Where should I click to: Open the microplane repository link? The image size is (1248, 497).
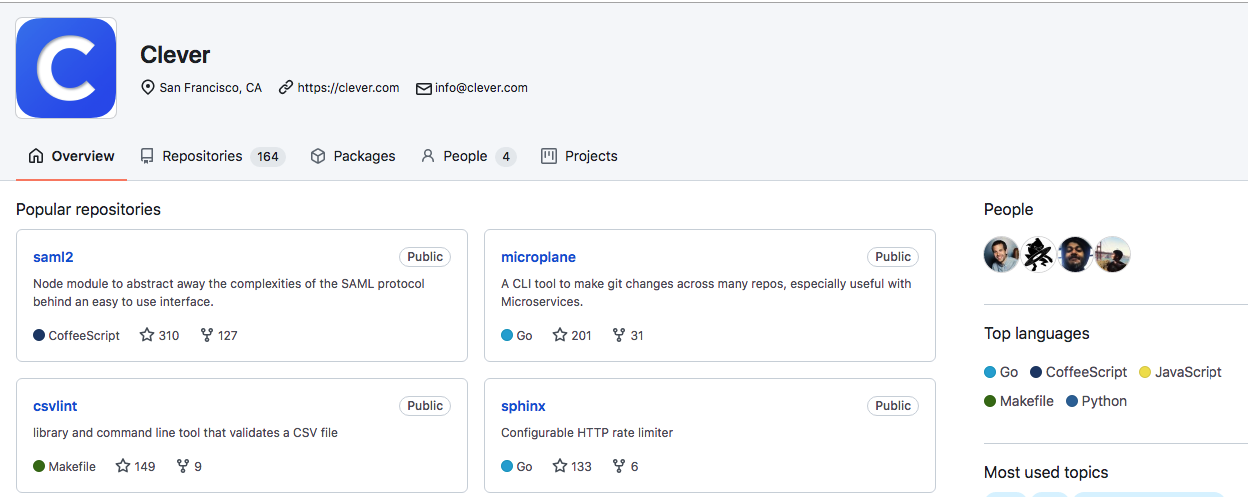[x=538, y=257]
